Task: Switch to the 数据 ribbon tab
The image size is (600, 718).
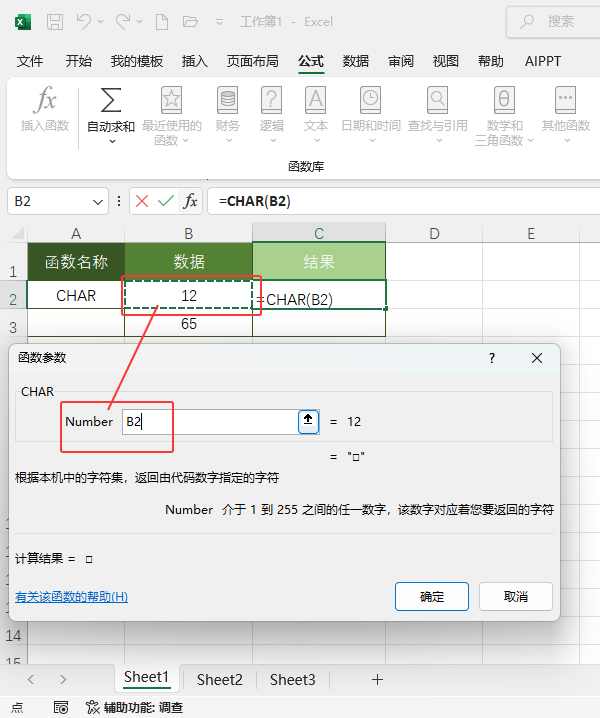Action: pos(356,61)
